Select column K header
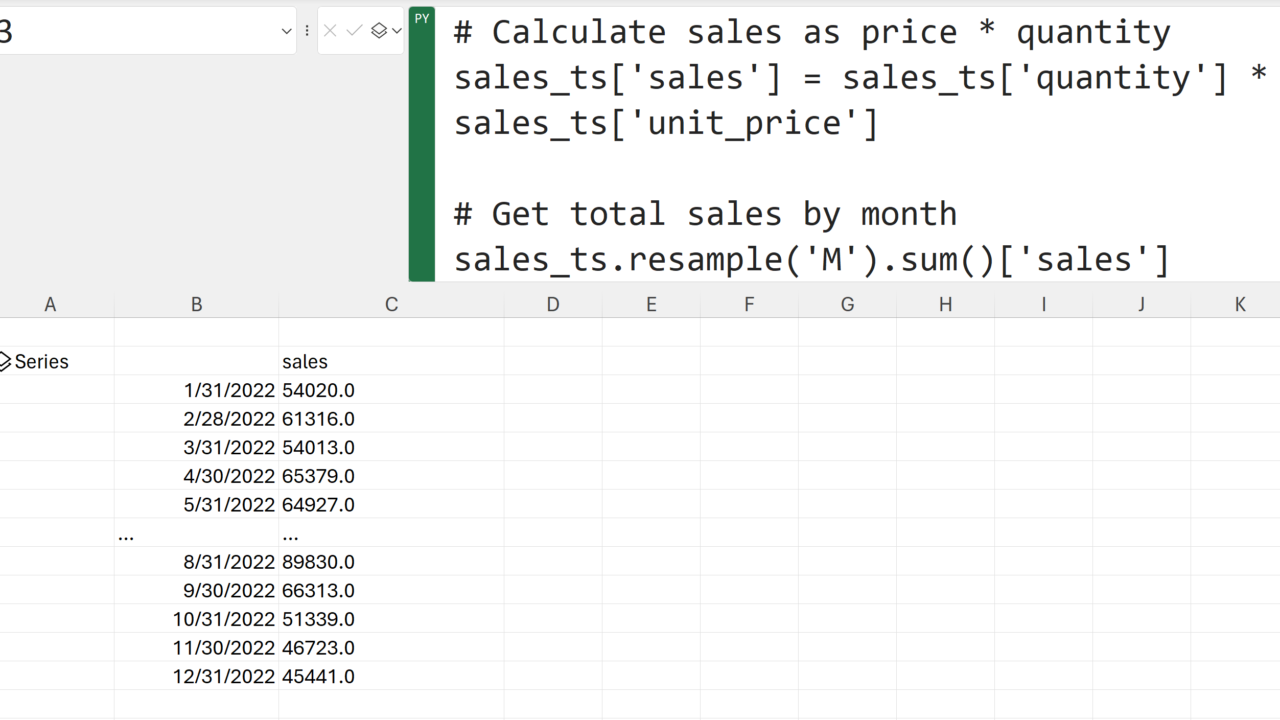Image resolution: width=1280 pixels, height=720 pixels. pyautogui.click(x=1239, y=304)
